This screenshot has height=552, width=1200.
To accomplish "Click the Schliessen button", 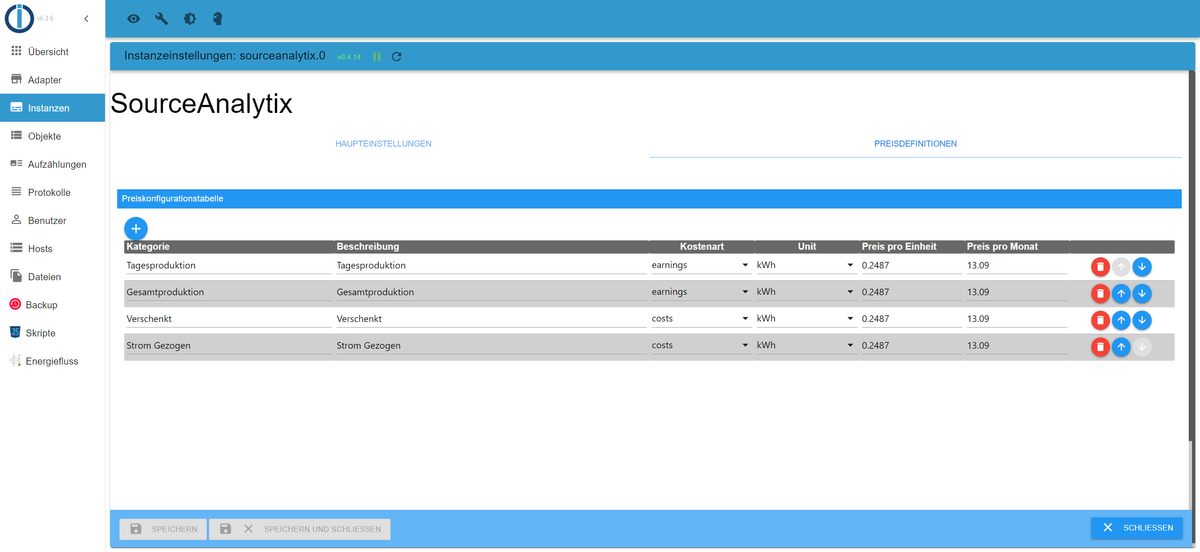I will pos(1137,527).
